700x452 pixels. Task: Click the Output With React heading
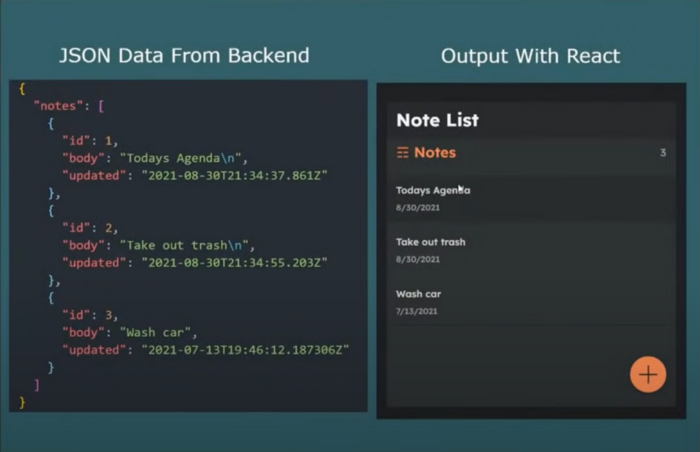point(531,55)
